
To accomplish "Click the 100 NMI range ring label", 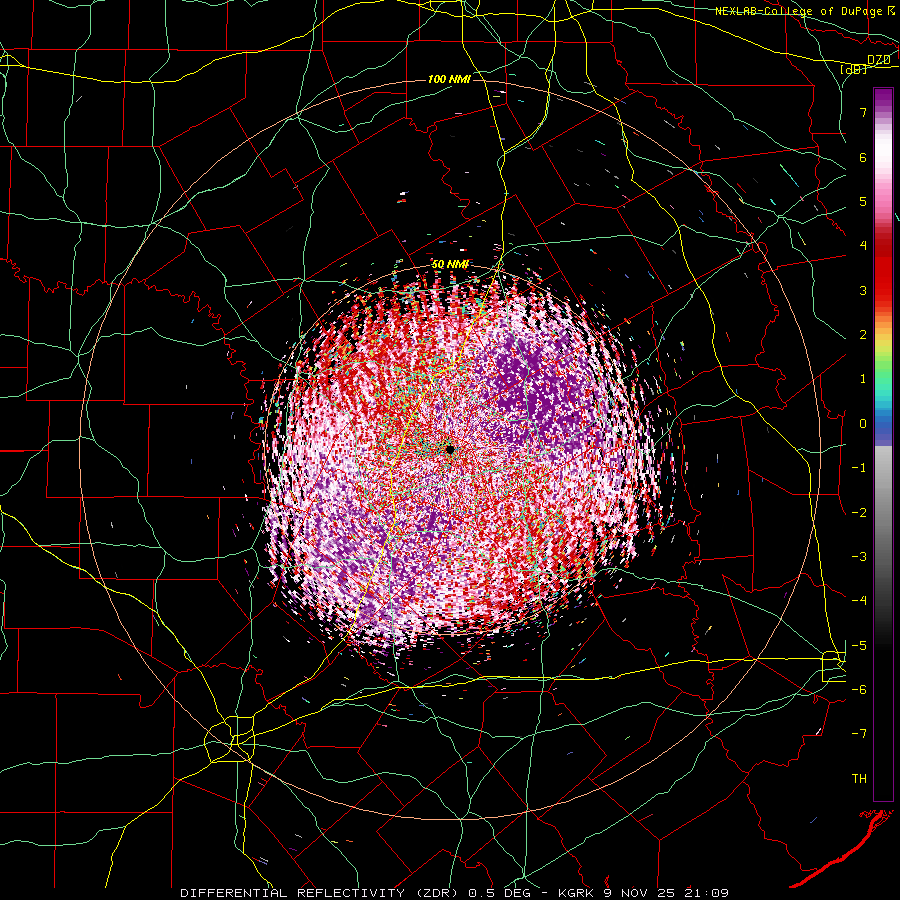I will pyautogui.click(x=449, y=79).
